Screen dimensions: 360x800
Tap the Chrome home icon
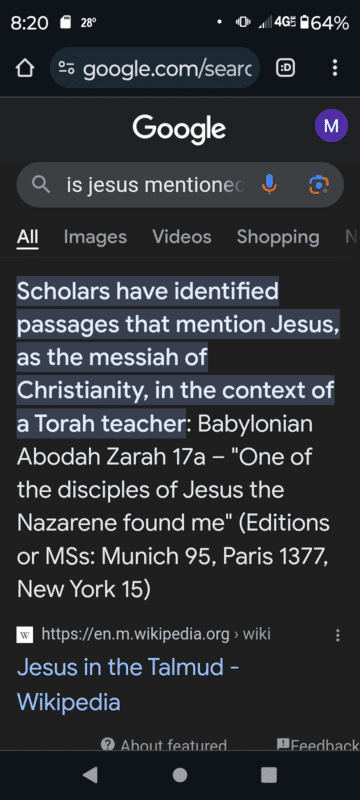(25, 68)
